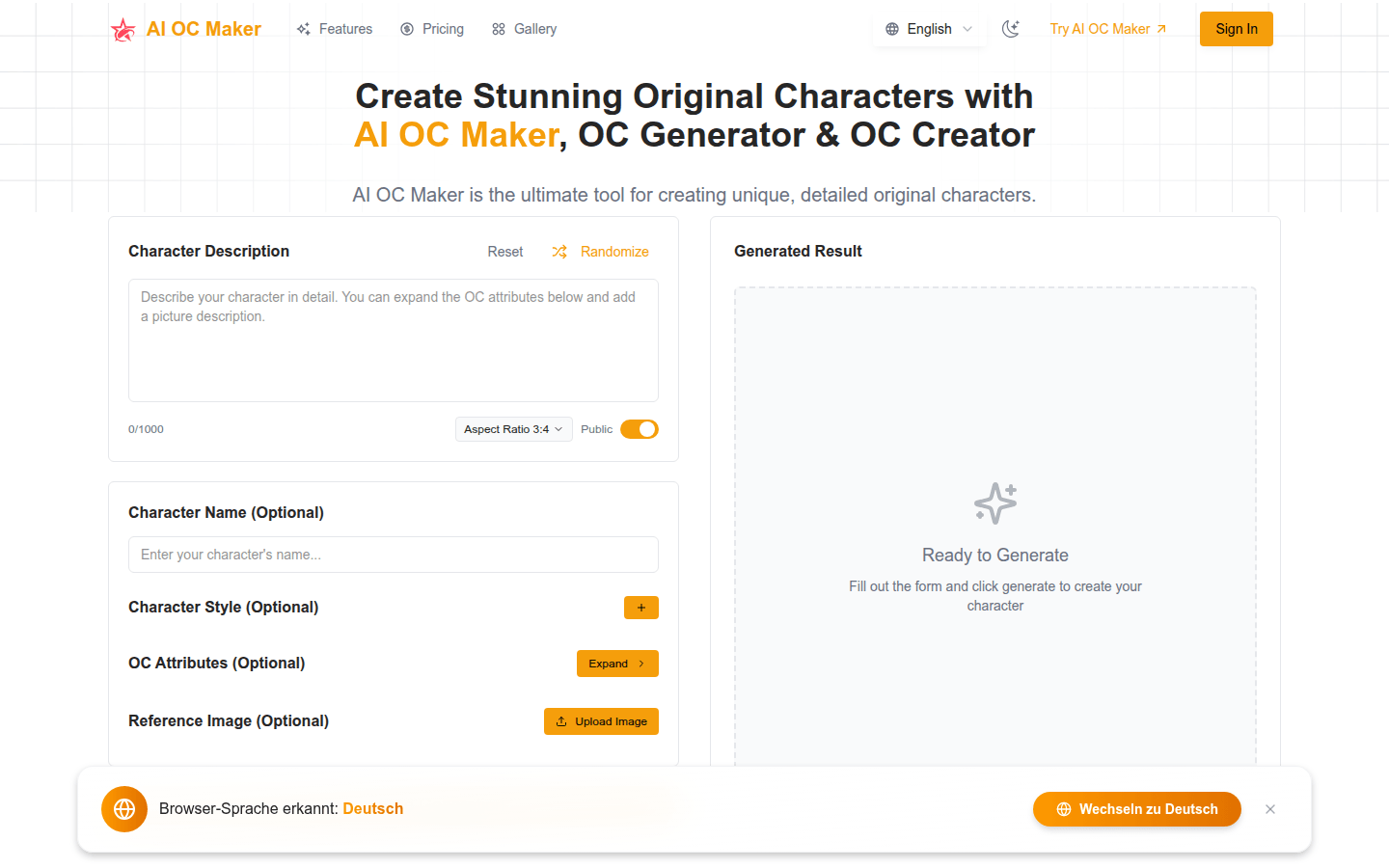Click inside the character description textarea
The image size is (1389, 868).
click(x=393, y=339)
